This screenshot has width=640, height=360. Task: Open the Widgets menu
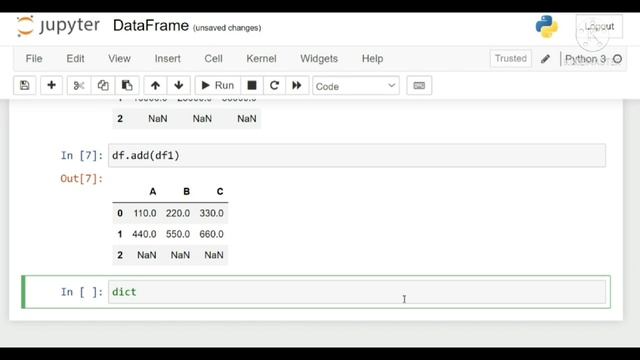coord(319,59)
